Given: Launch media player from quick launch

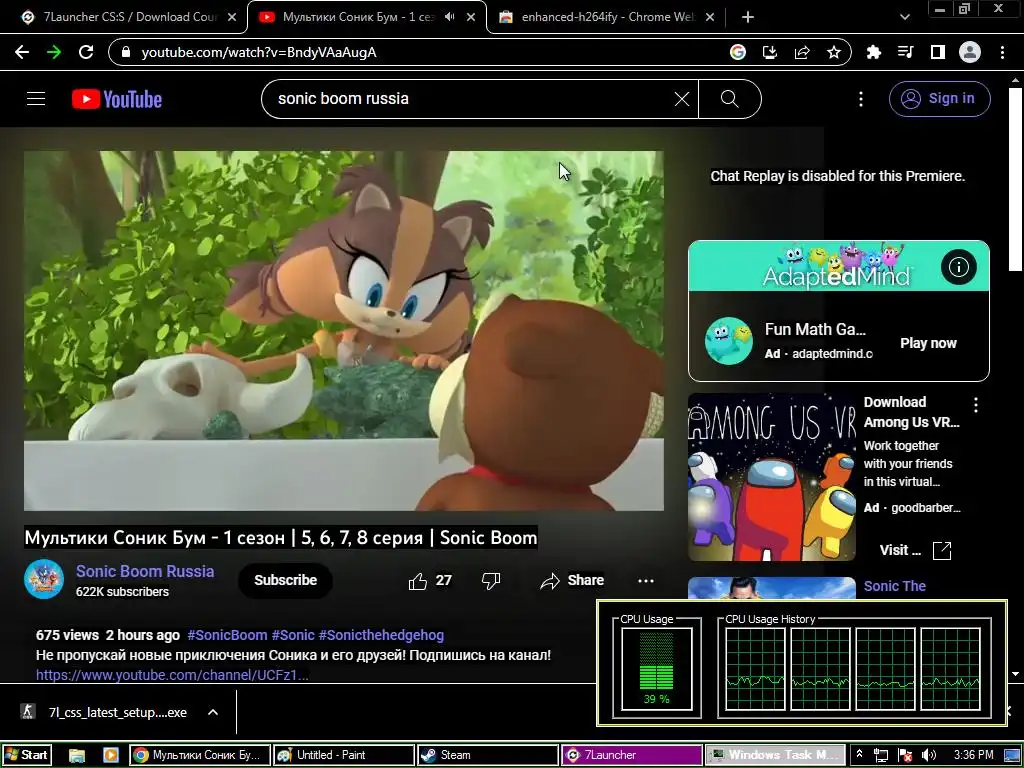Looking at the screenshot, I should pyautogui.click(x=110, y=756).
